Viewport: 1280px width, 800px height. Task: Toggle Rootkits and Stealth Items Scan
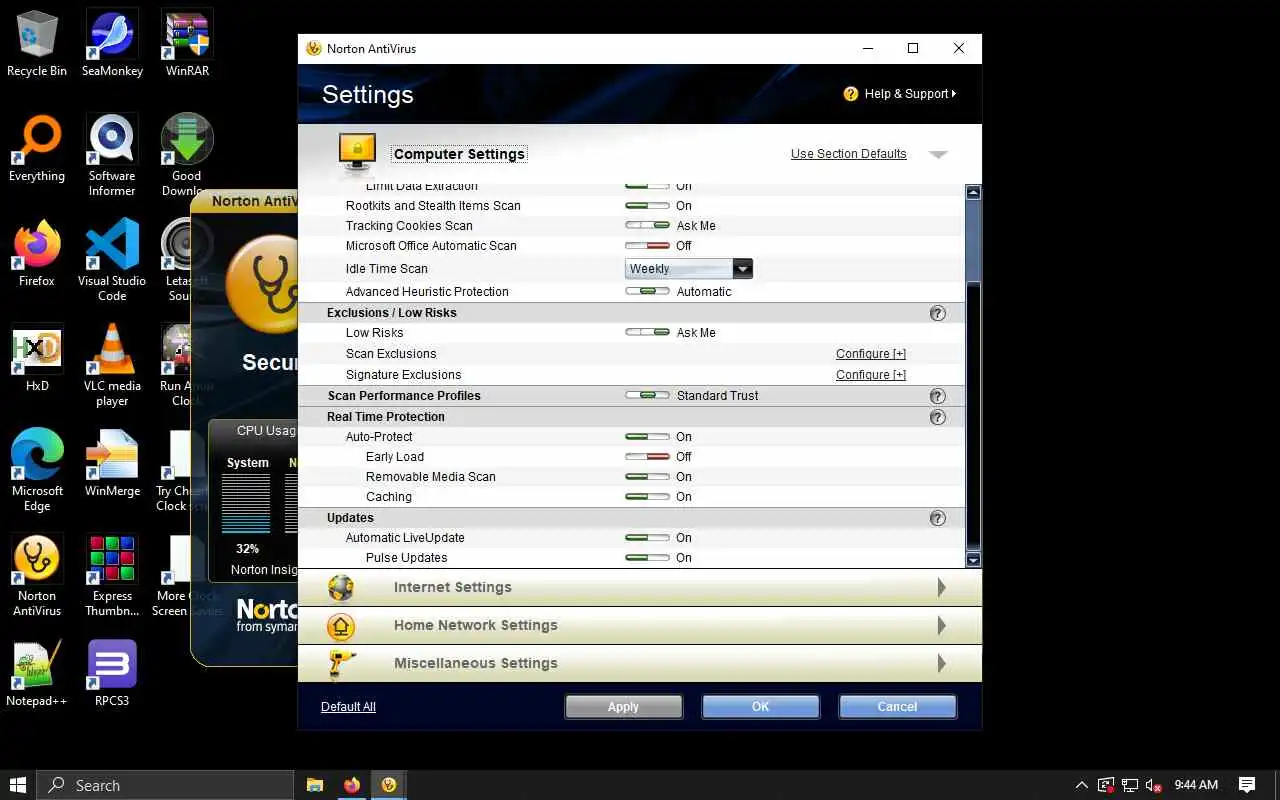[x=647, y=206]
